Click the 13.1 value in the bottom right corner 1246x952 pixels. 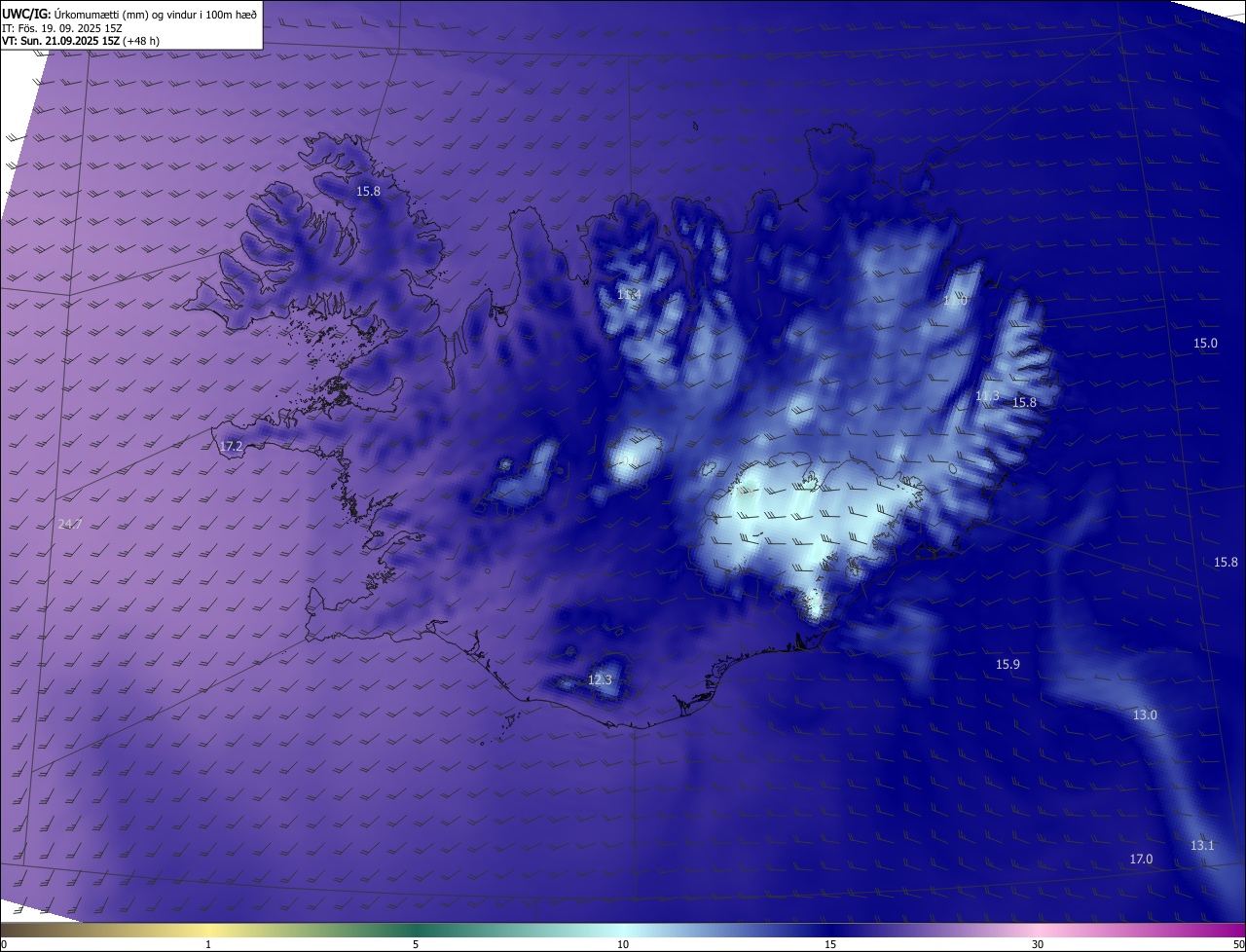click(1202, 845)
